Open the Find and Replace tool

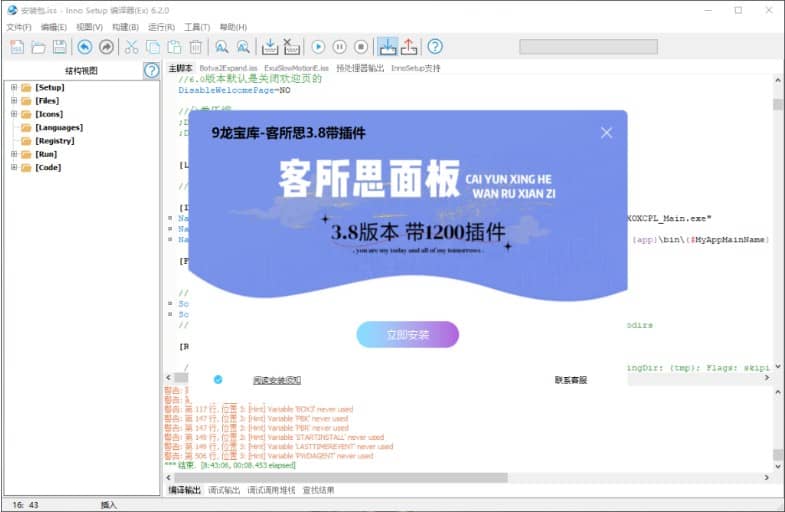(243, 47)
